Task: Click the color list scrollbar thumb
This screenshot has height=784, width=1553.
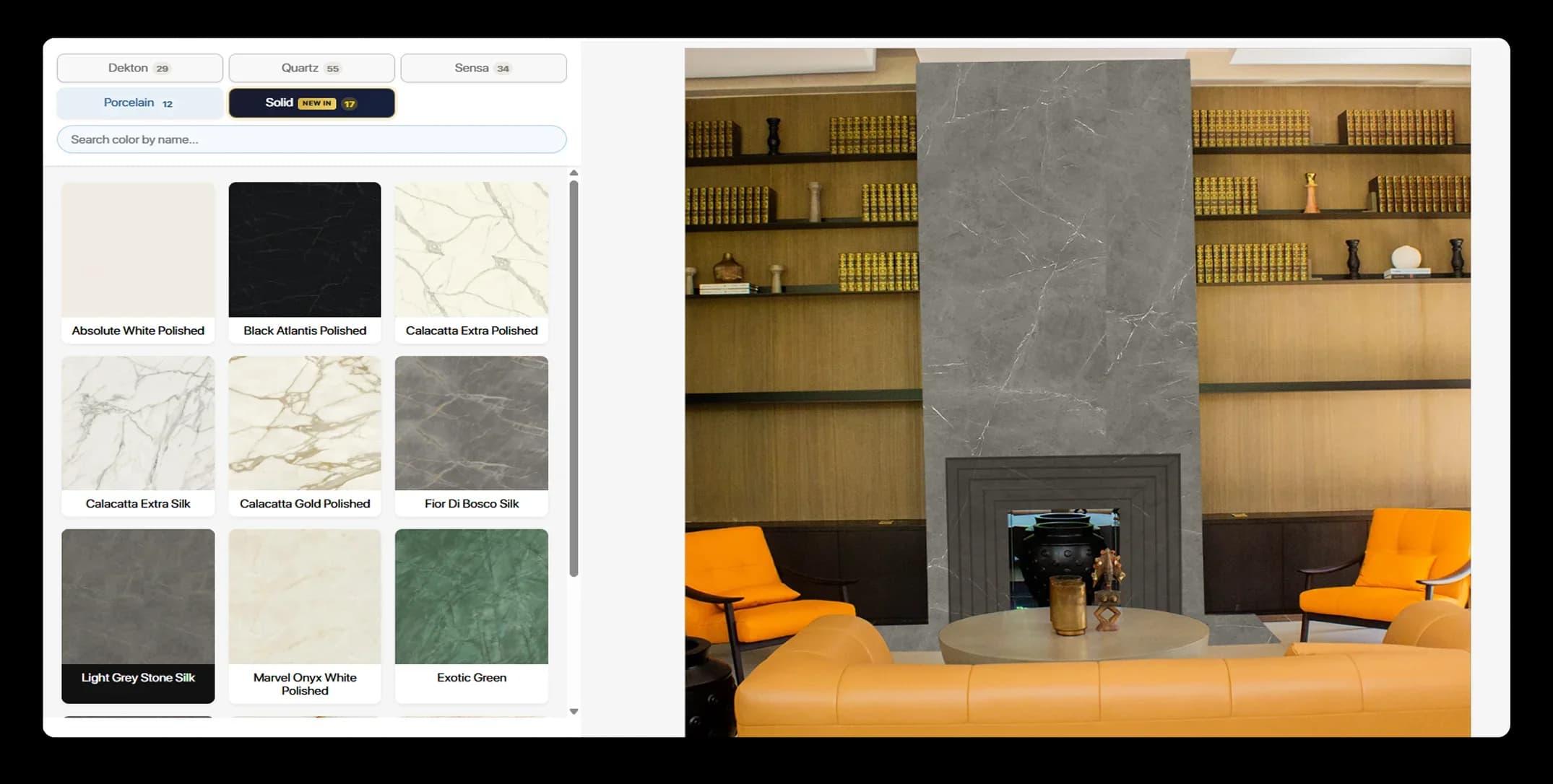Action: pyautogui.click(x=574, y=378)
